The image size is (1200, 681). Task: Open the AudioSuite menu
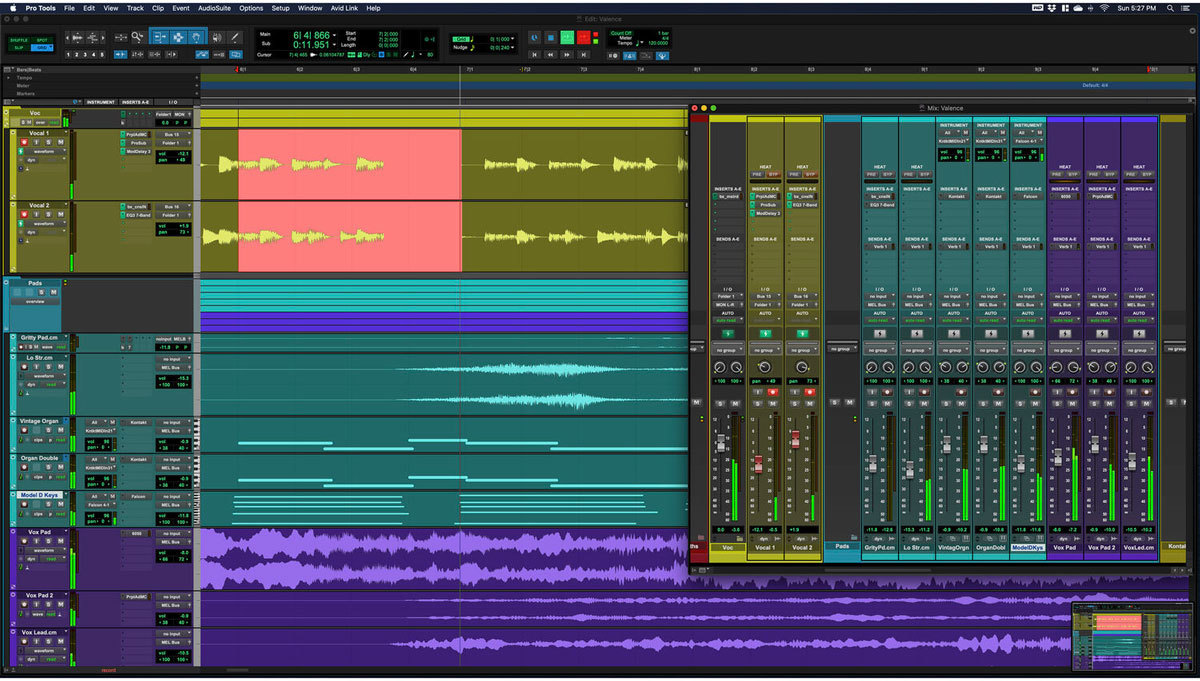coord(212,7)
